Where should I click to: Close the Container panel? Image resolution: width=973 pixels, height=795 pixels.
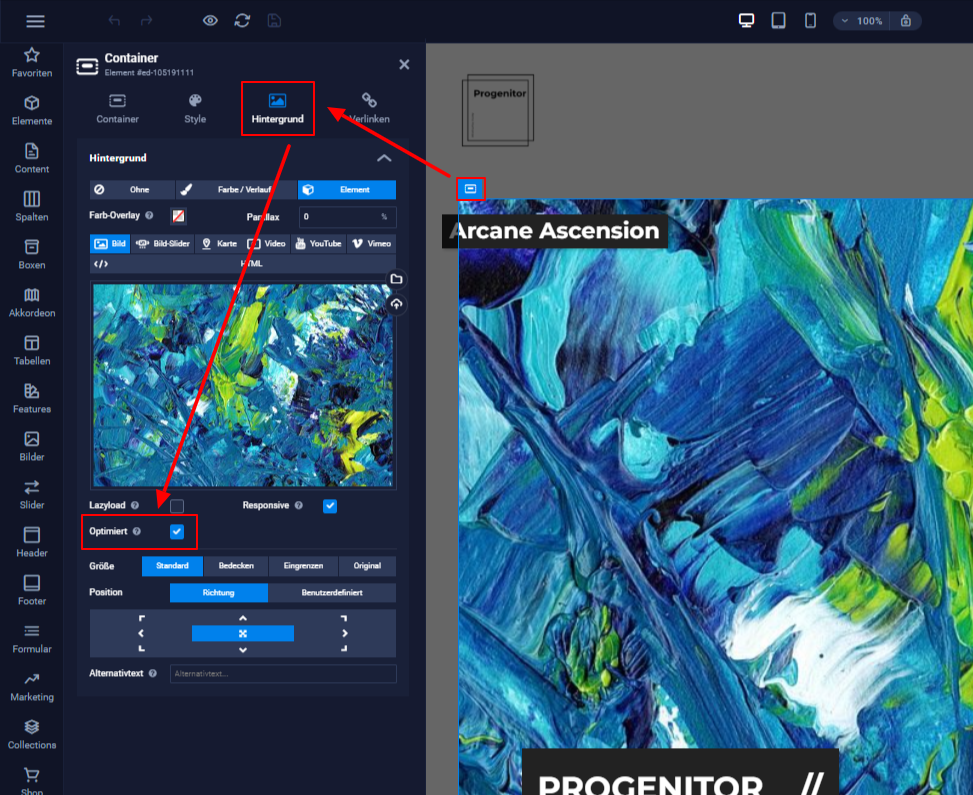click(x=404, y=65)
